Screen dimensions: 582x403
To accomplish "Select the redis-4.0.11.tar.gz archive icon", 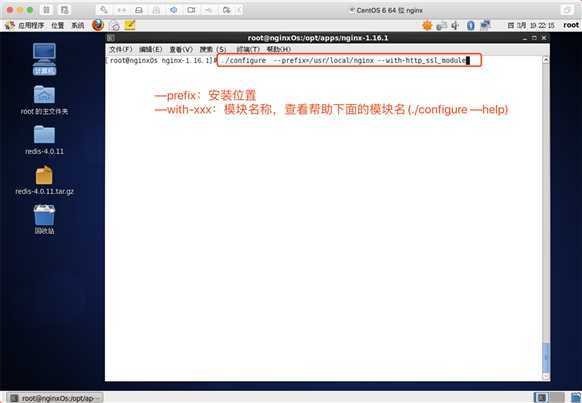I will [44, 180].
